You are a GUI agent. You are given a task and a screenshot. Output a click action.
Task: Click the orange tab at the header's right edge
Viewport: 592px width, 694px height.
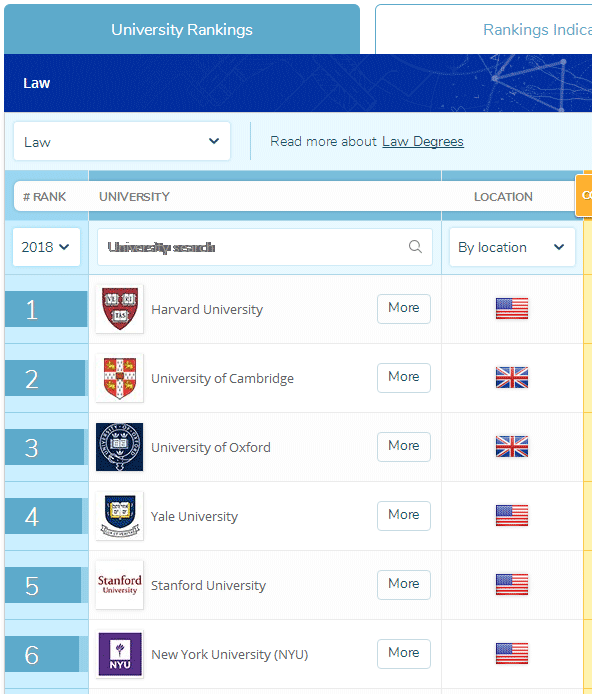click(x=584, y=195)
